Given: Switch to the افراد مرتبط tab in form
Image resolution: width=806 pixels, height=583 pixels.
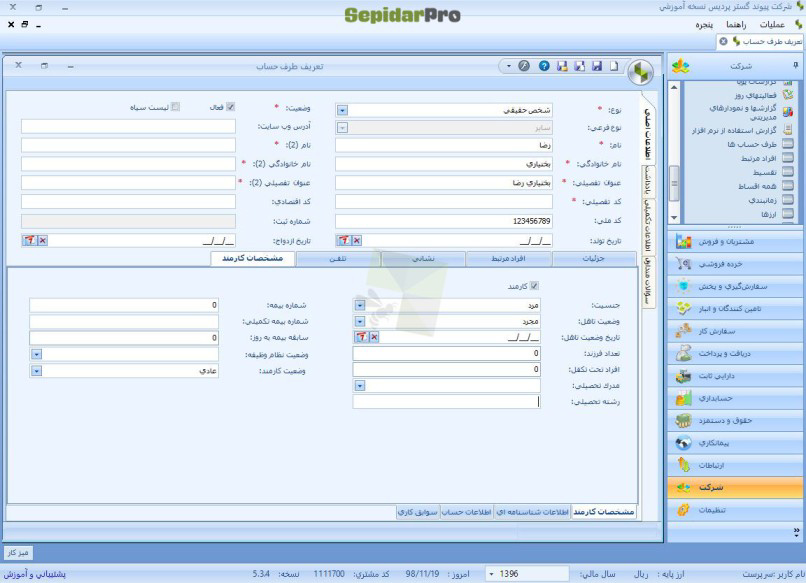Looking at the screenshot, I should pos(508,259).
